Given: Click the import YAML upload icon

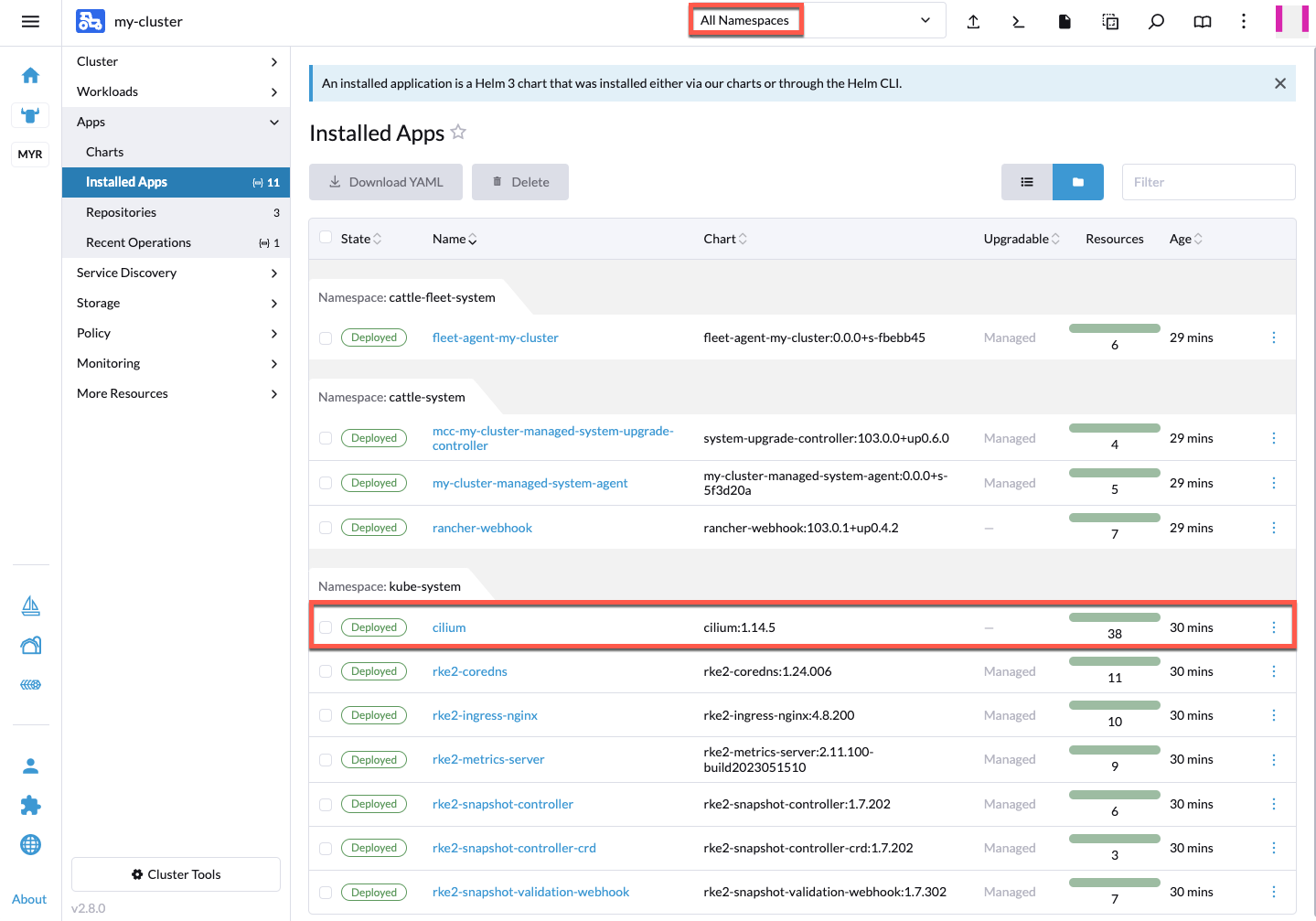Looking at the screenshot, I should [x=973, y=21].
